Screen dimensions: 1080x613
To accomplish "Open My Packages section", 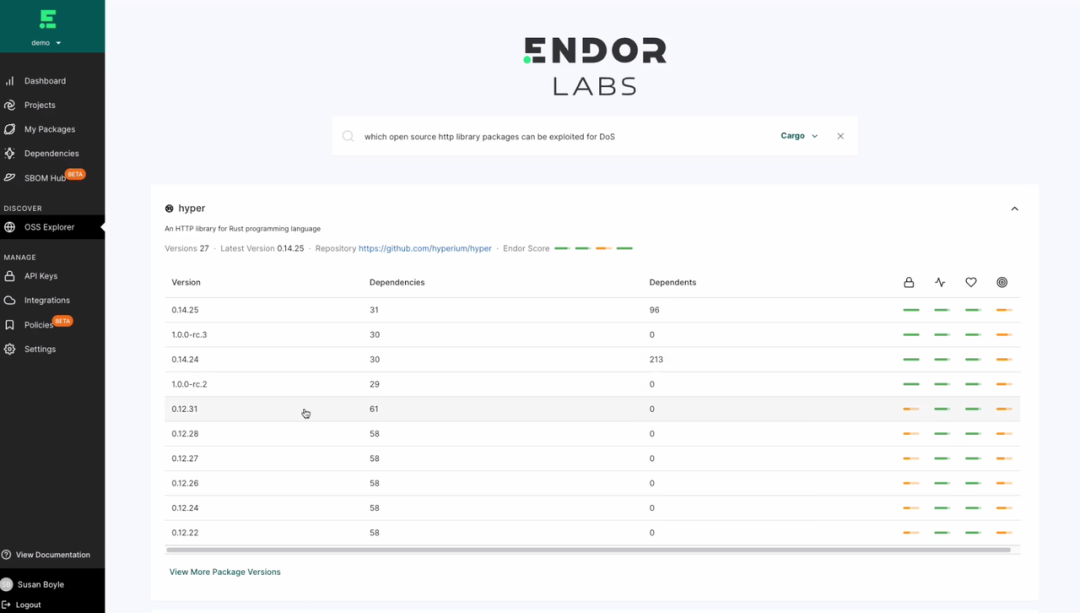I will (52, 129).
